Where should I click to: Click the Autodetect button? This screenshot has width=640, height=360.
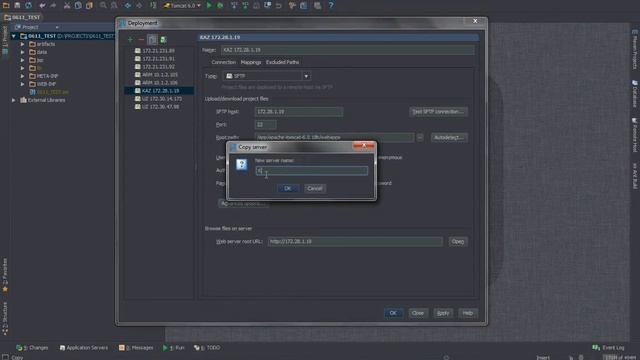pyautogui.click(x=449, y=138)
